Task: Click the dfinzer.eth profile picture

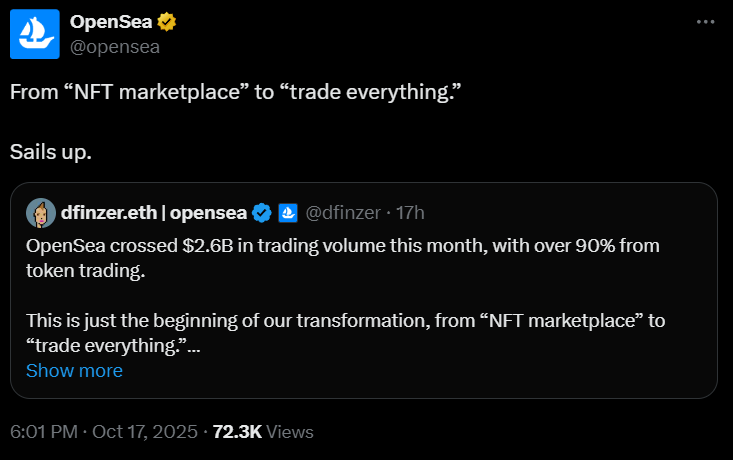Action: point(40,212)
